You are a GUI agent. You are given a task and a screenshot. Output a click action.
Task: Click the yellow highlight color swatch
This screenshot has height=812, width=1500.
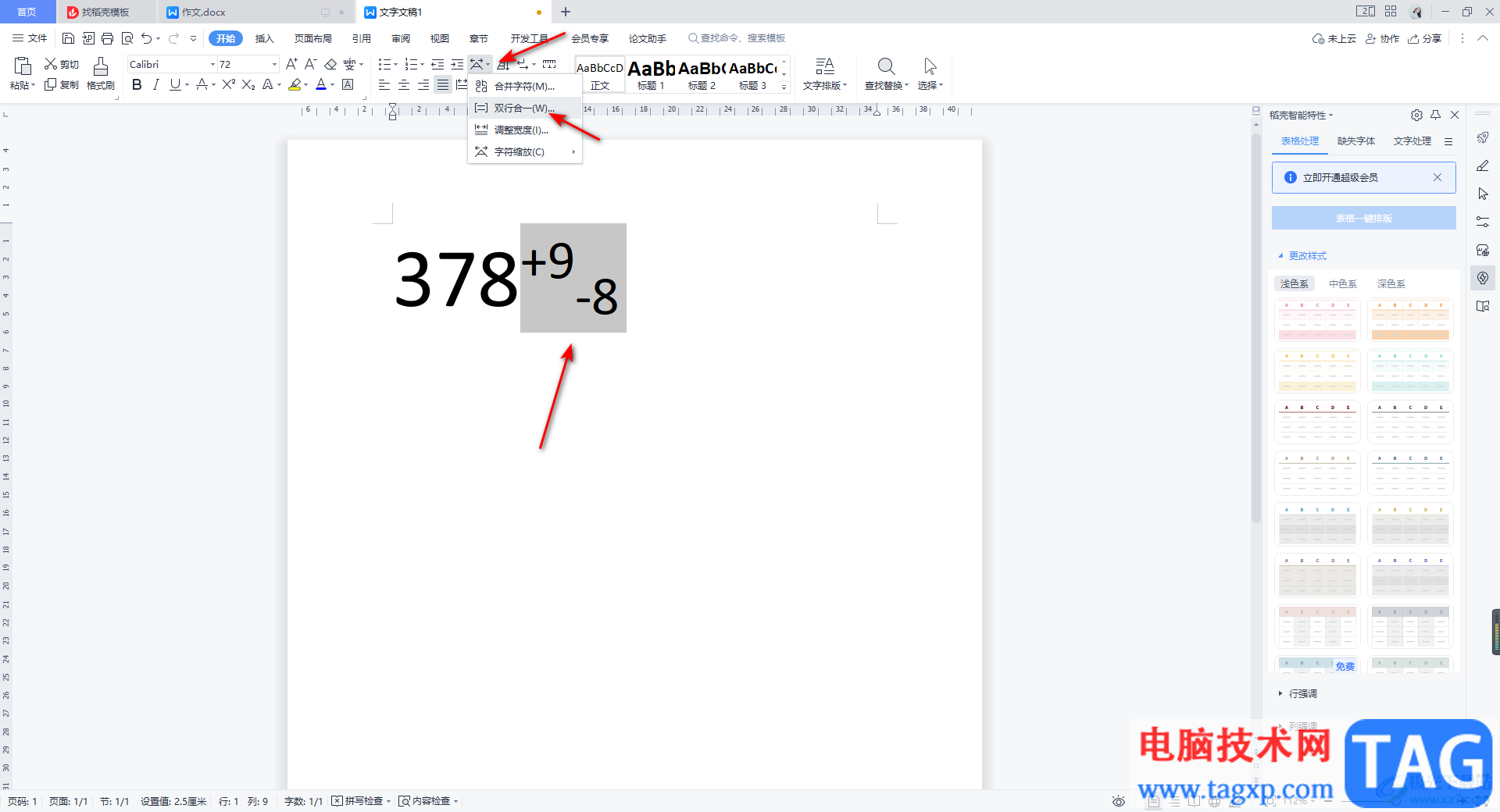pyautogui.click(x=295, y=84)
